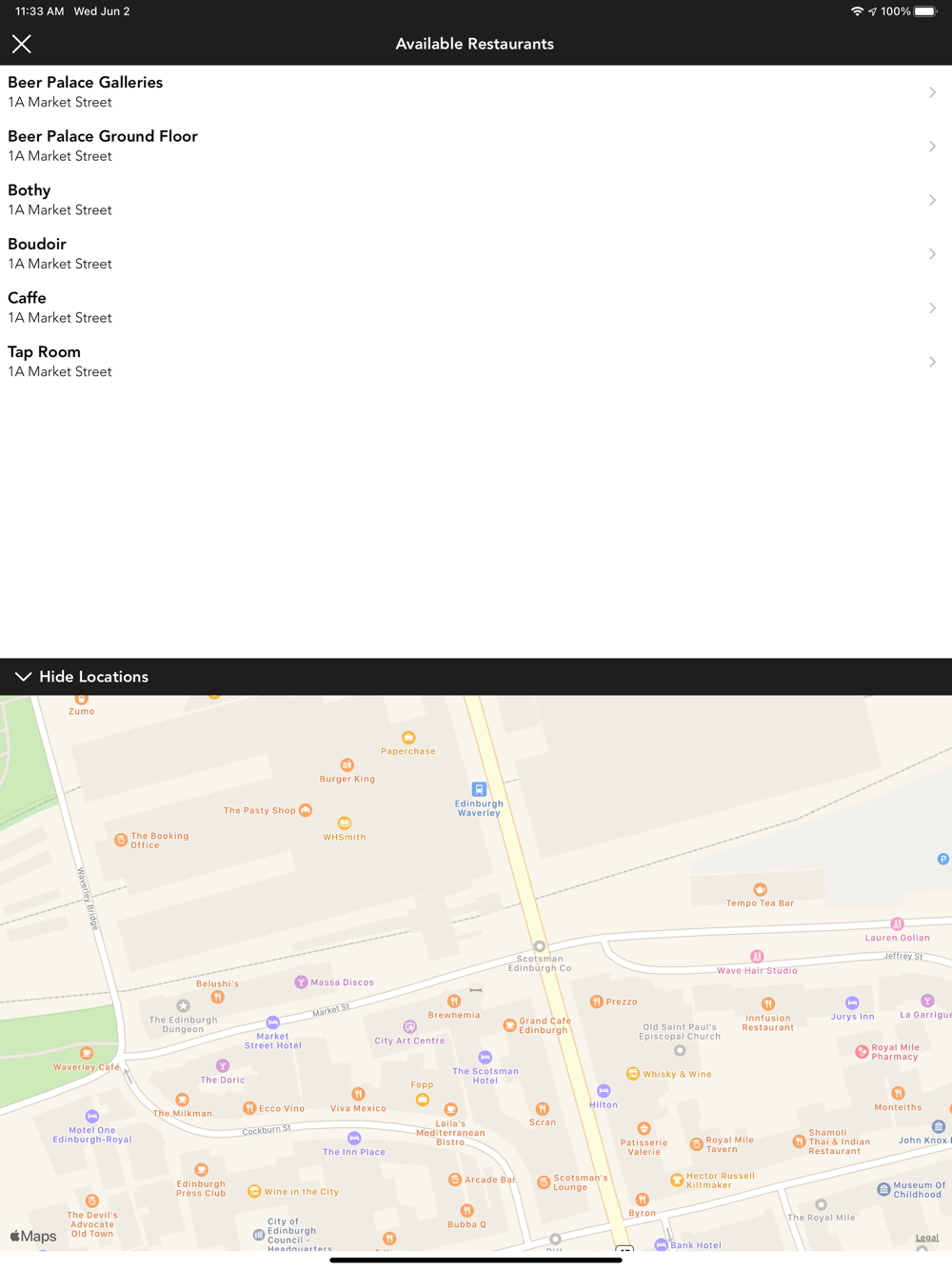Tap The Edinburgh Dungeon star pin
952x1270 pixels.
click(183, 1005)
